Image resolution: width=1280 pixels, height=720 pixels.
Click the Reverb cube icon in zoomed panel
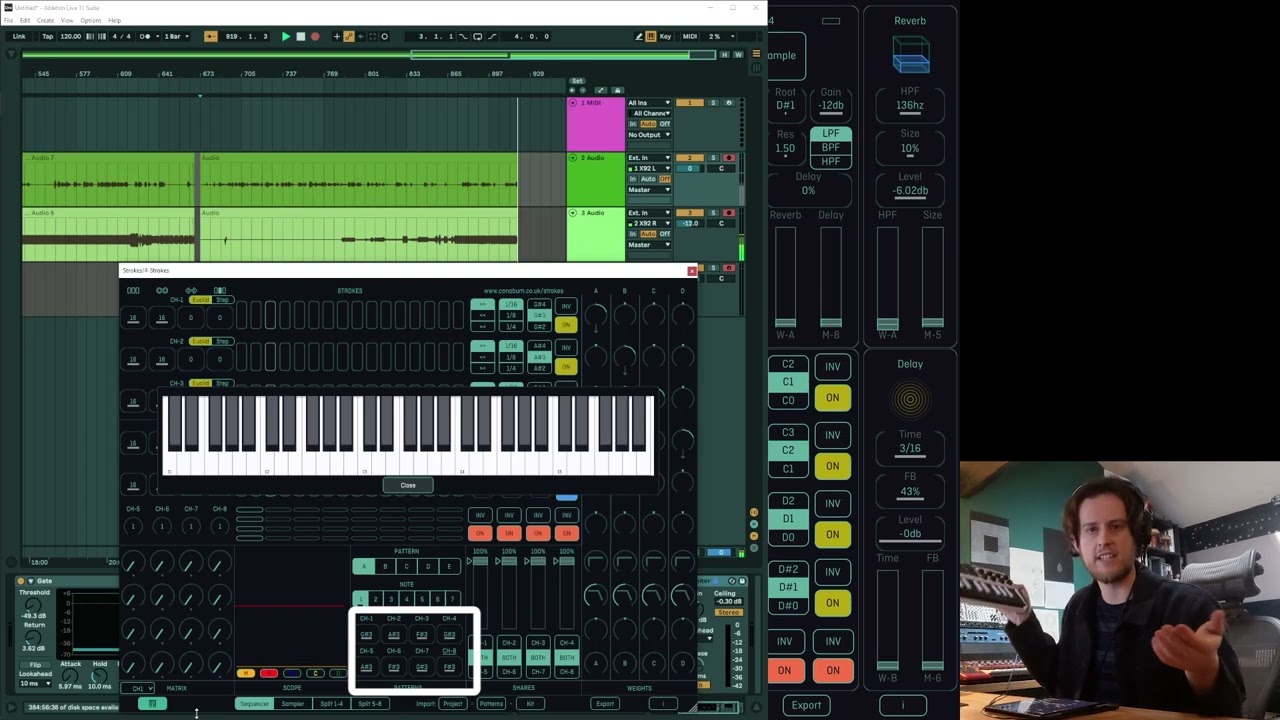point(910,53)
